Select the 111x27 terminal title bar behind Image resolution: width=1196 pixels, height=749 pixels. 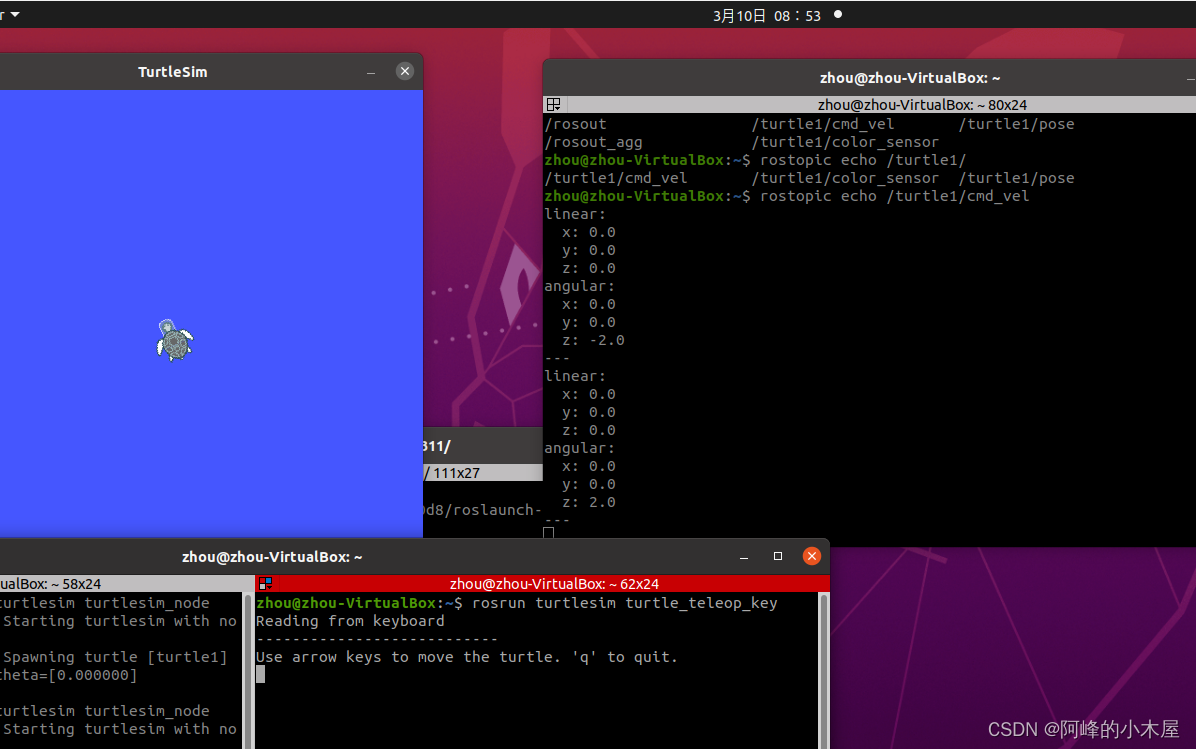click(483, 473)
